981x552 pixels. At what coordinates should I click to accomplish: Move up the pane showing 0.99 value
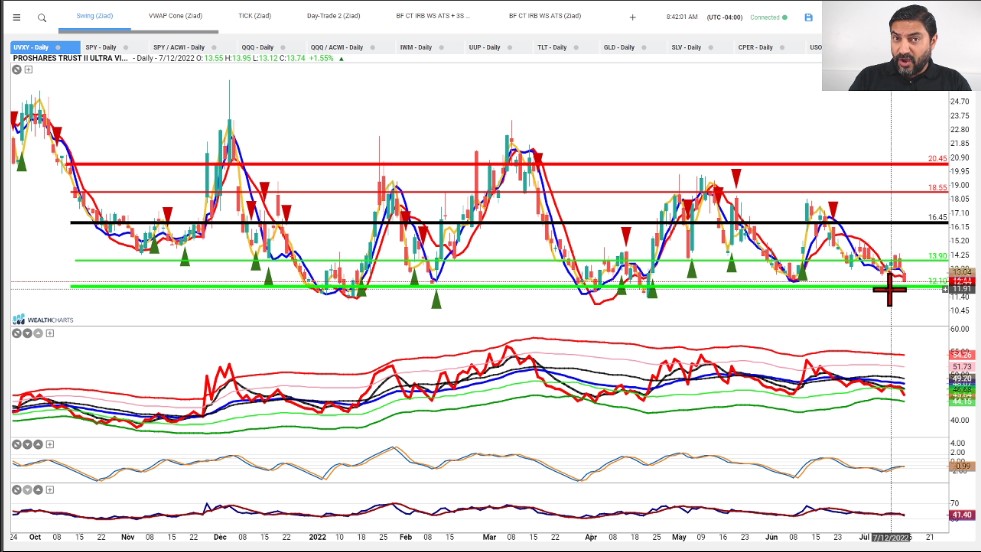click(38, 444)
